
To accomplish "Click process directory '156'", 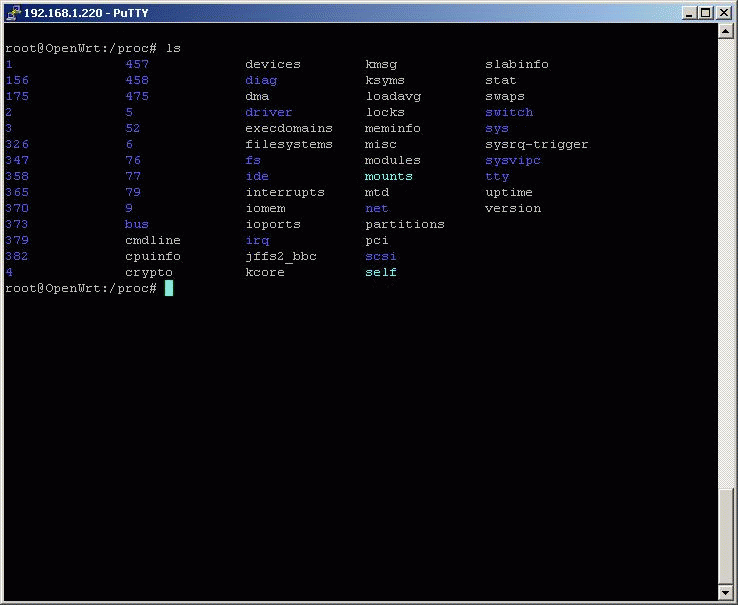I will coord(17,80).
